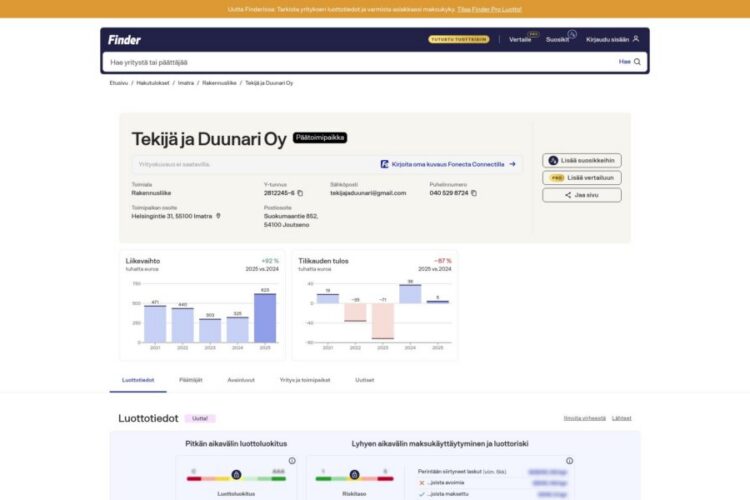Click the lock marker on the Luottoluokitus scale
Image resolution: width=750 pixels, height=500 pixels.
click(x=236, y=474)
